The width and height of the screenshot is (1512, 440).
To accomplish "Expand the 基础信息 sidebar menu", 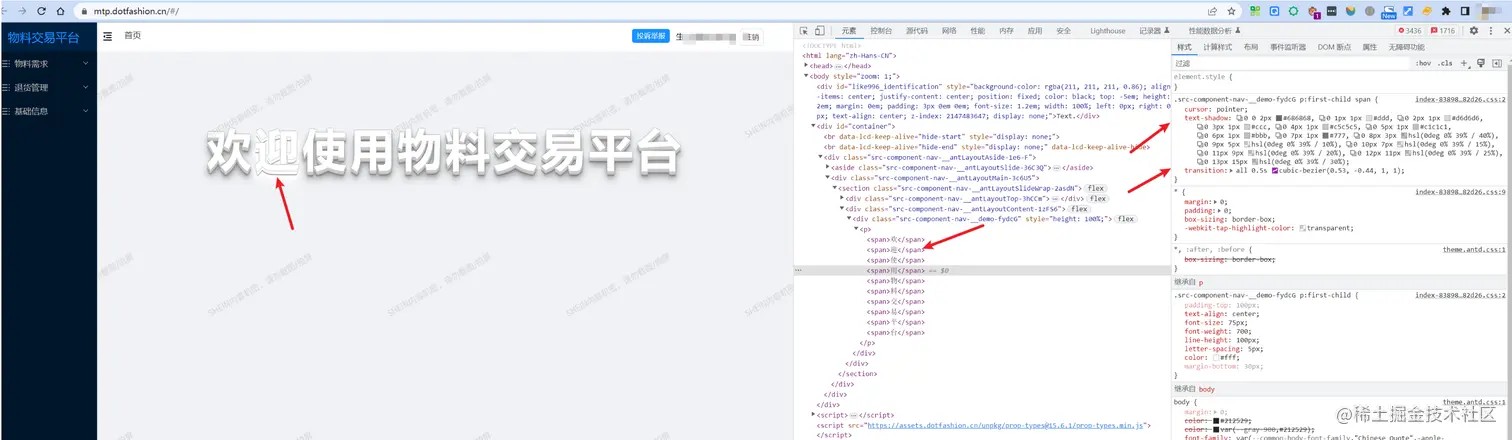I will [x=48, y=111].
